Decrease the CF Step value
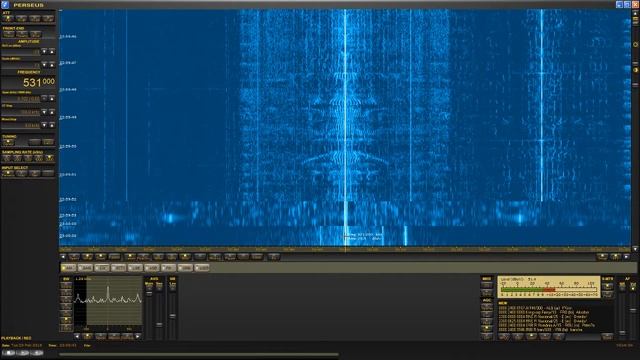 (44, 111)
